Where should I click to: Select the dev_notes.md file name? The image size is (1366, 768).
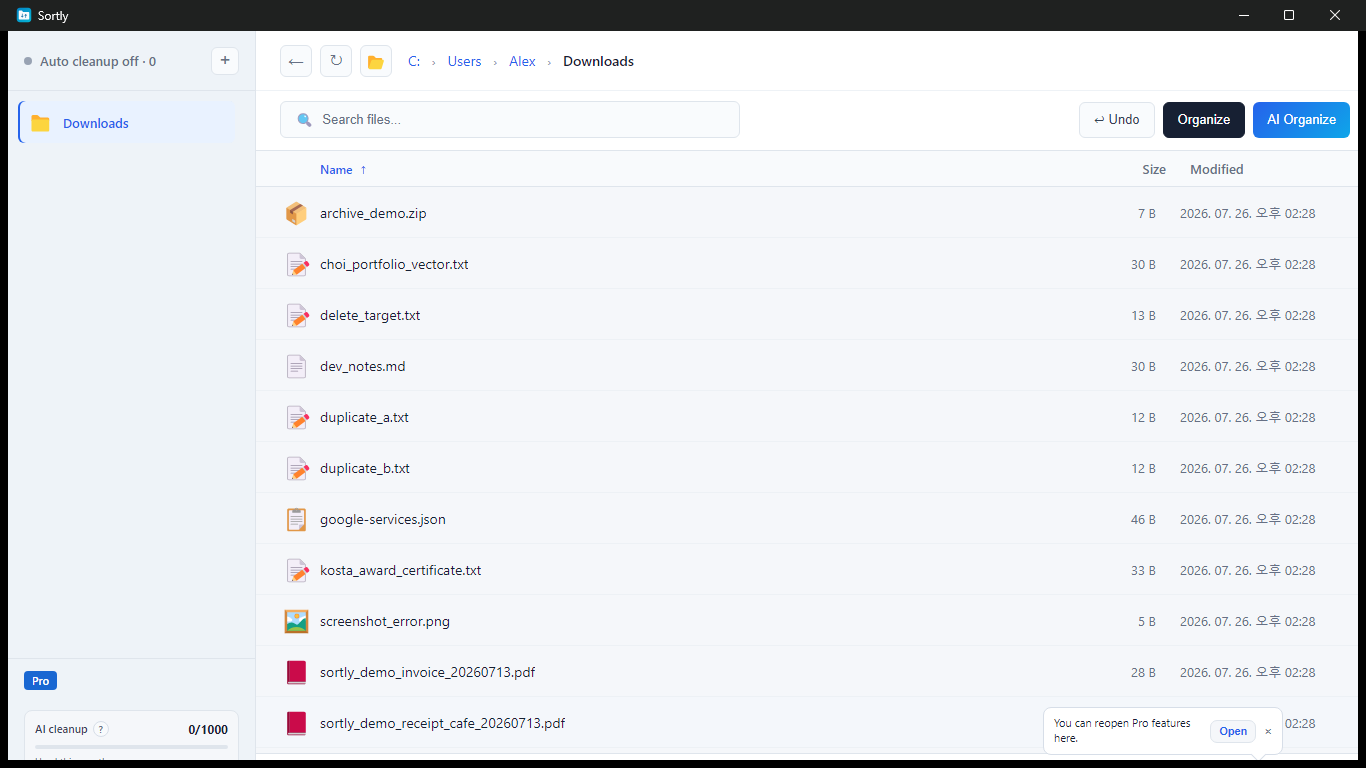point(363,366)
